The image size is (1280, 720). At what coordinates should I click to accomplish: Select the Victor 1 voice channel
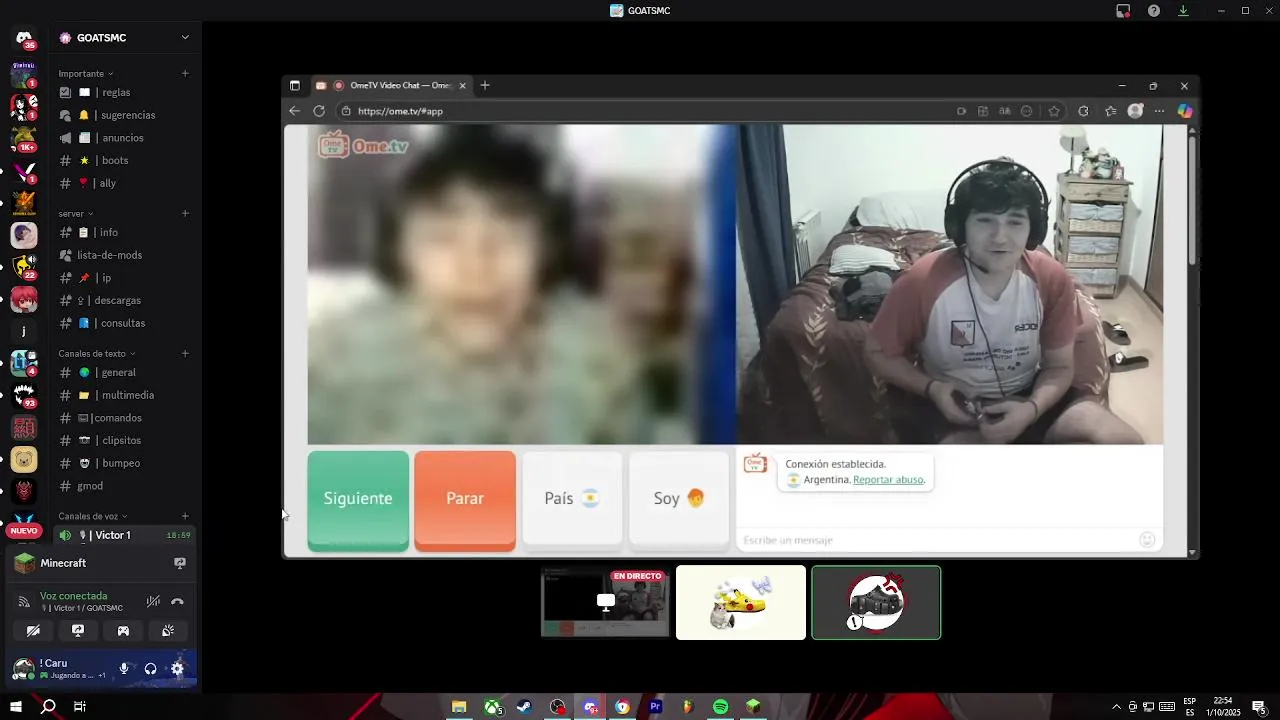(125, 535)
